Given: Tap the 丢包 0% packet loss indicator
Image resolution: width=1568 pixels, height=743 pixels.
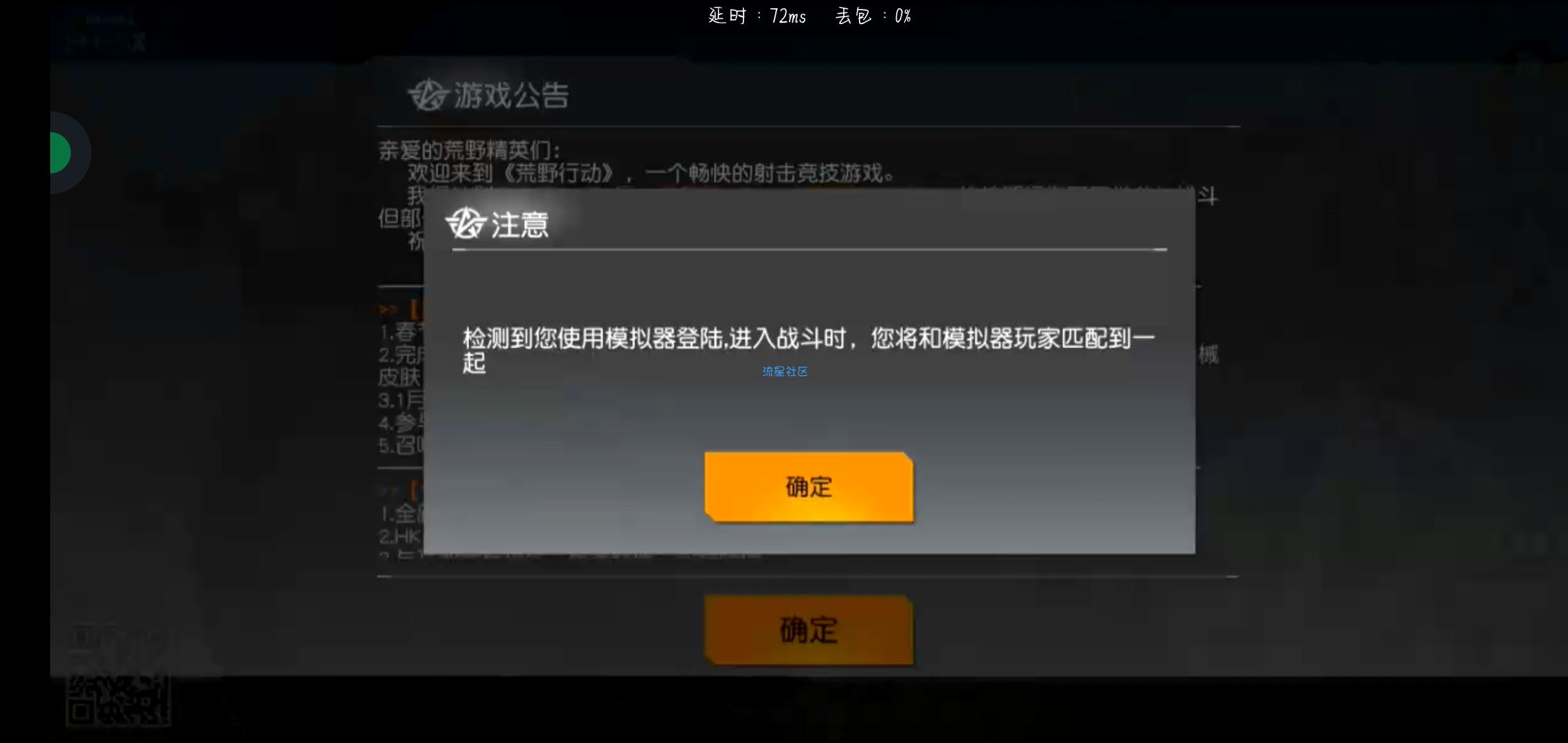Looking at the screenshot, I should (873, 16).
